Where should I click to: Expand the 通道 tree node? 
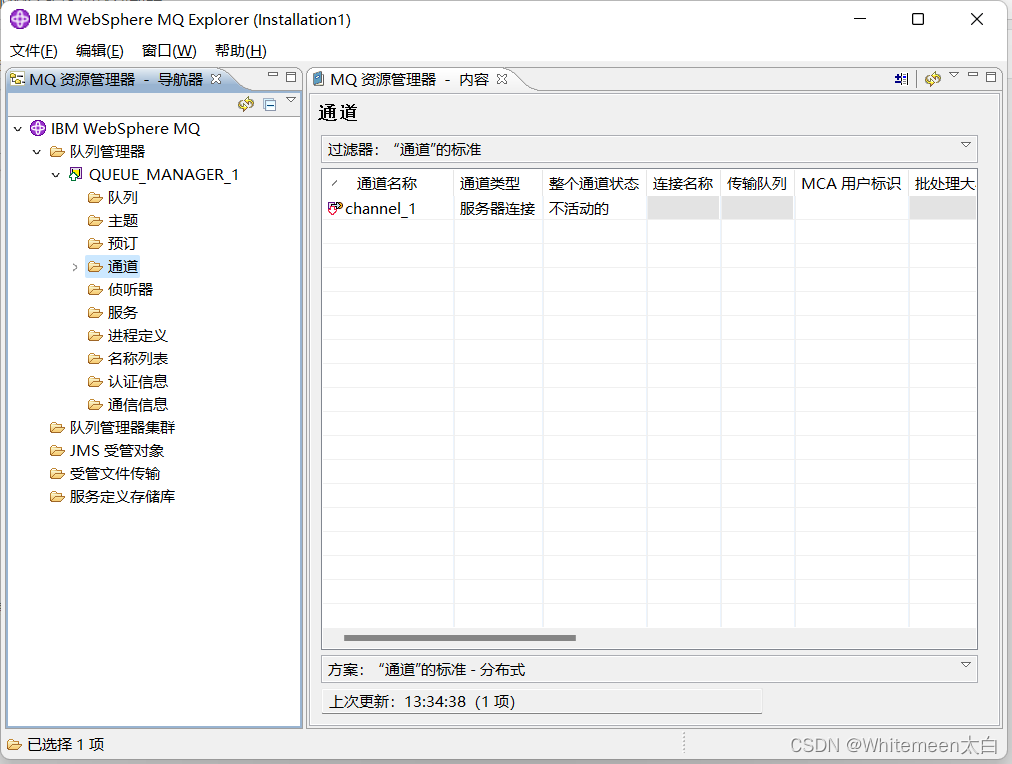coord(75,267)
